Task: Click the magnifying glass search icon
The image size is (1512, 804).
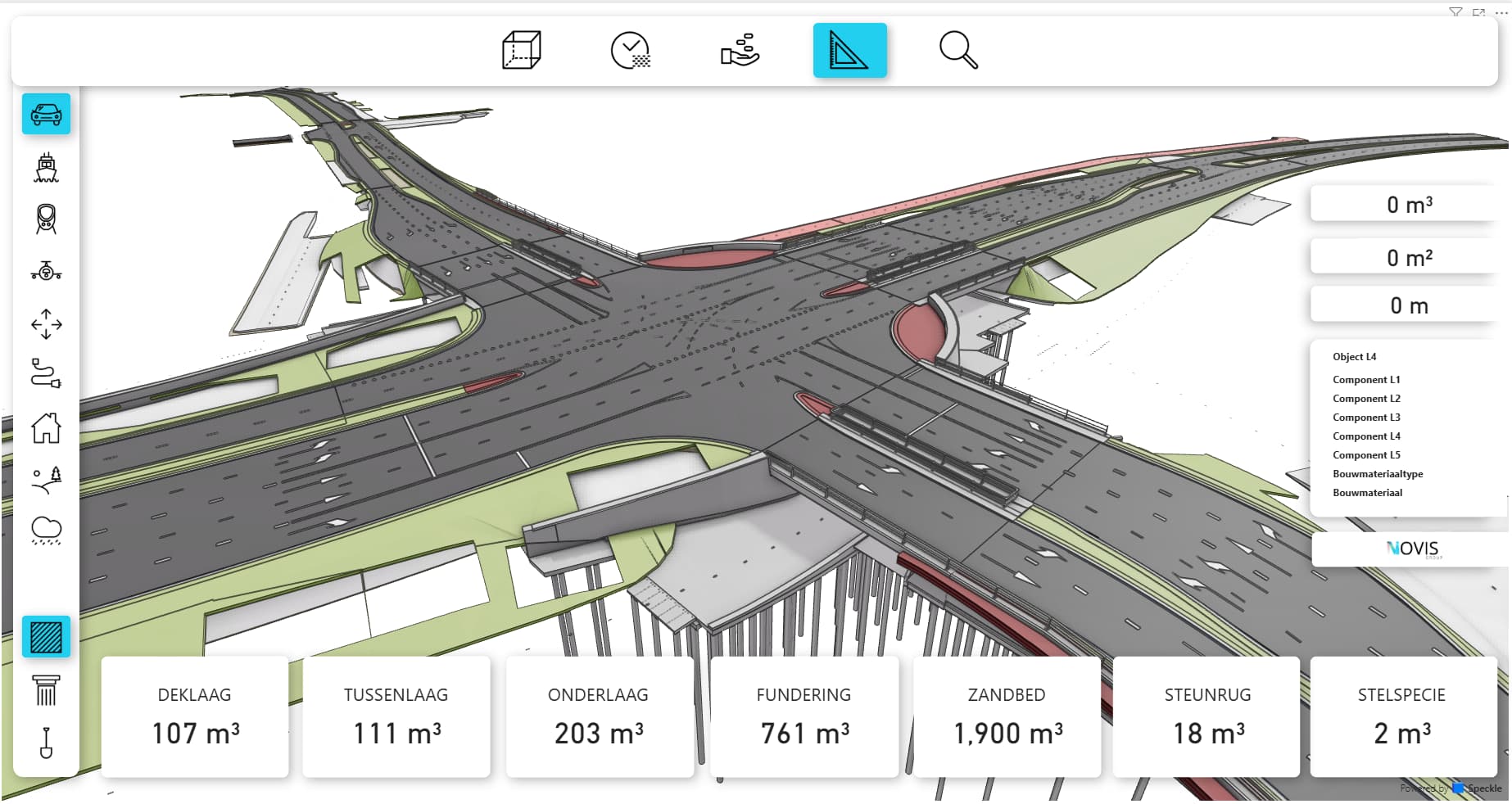Action: pyautogui.click(x=957, y=51)
